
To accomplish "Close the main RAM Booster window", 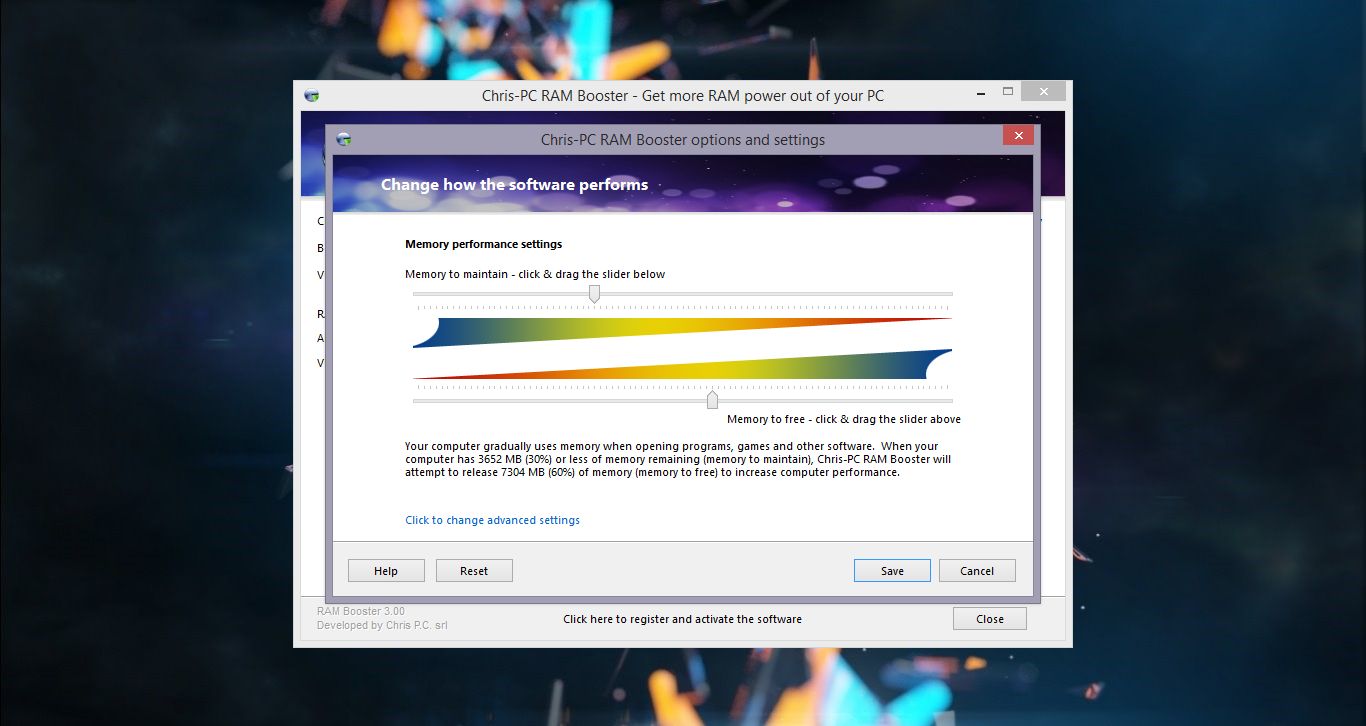I will click(1044, 91).
